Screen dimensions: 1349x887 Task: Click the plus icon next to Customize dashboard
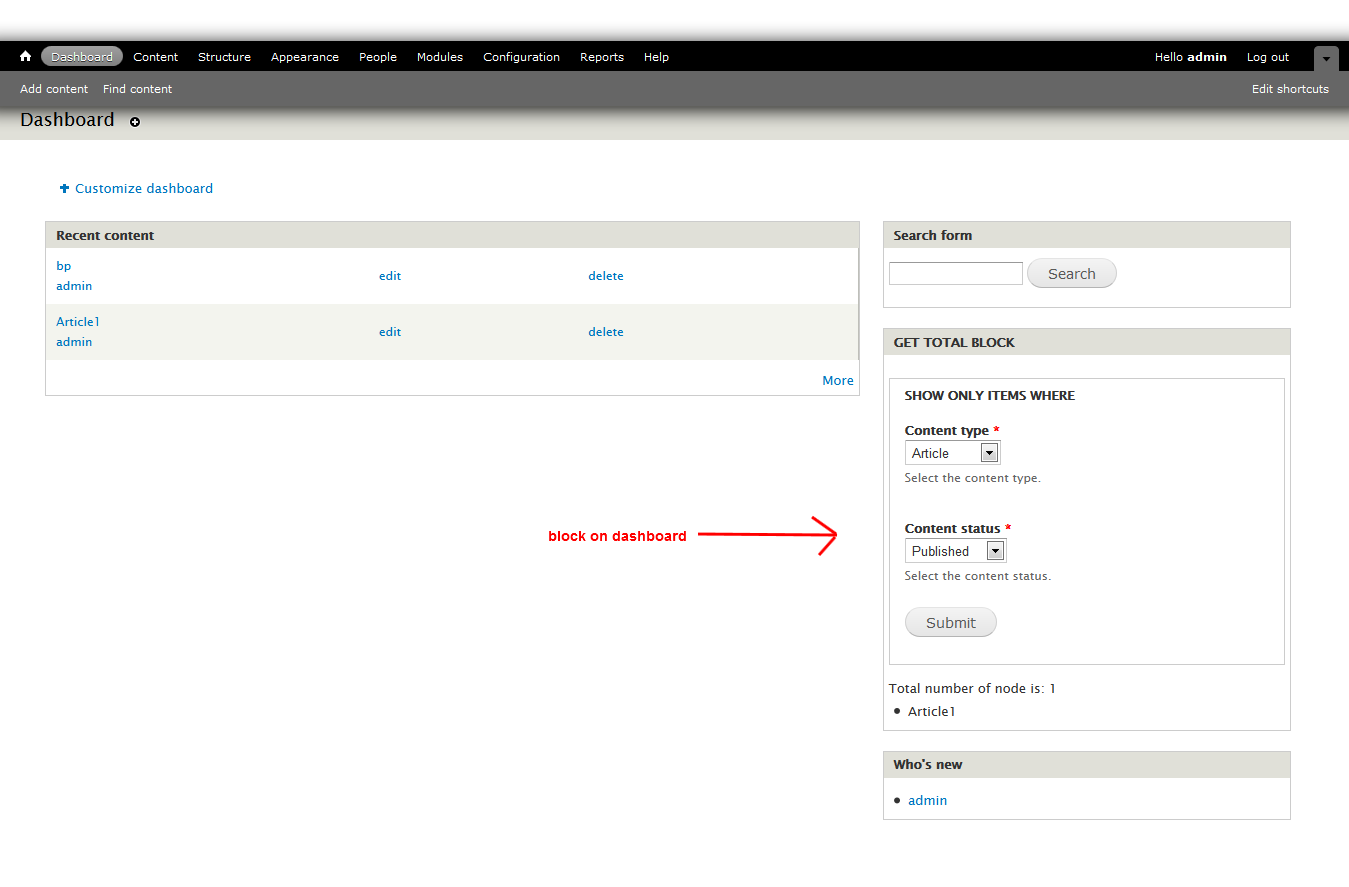point(63,188)
